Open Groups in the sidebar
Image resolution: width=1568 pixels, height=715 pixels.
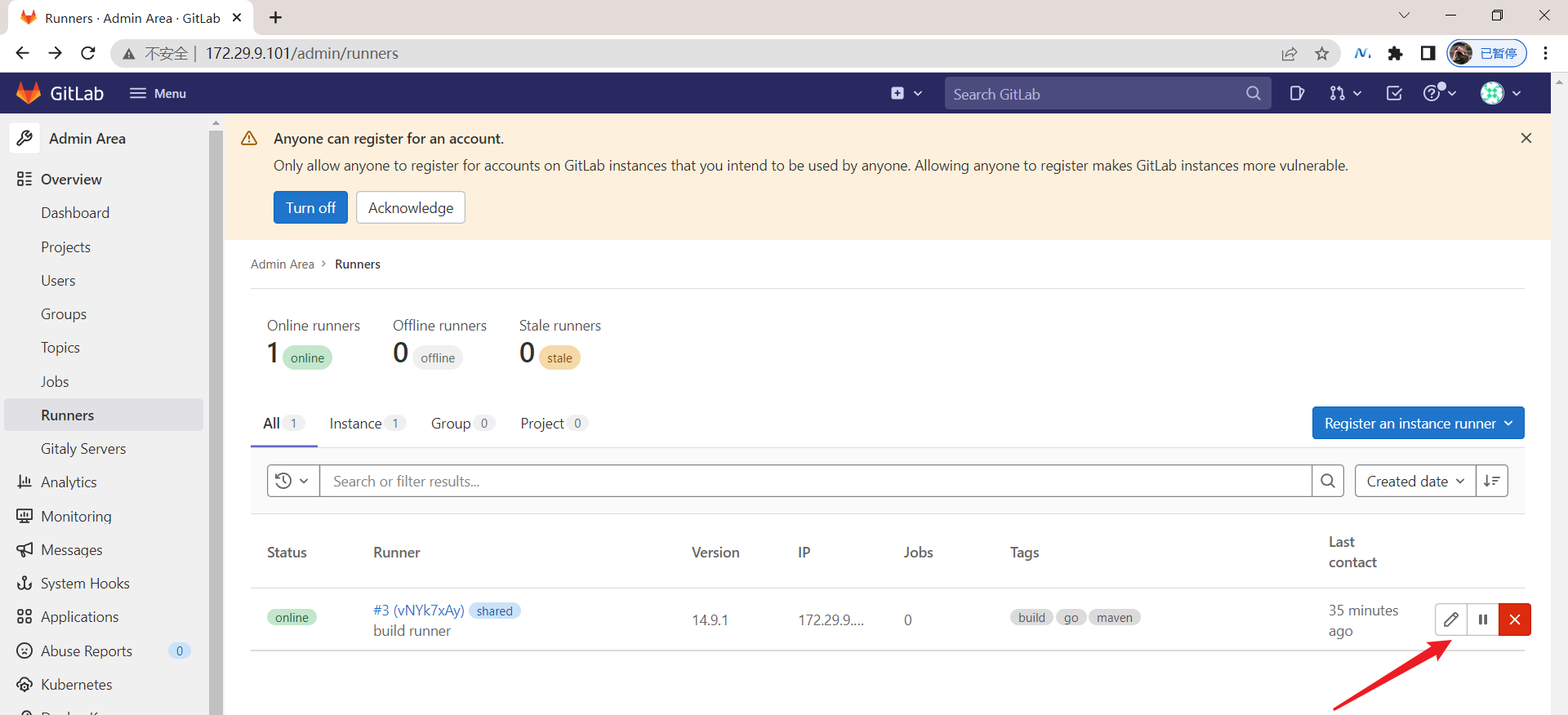(64, 314)
